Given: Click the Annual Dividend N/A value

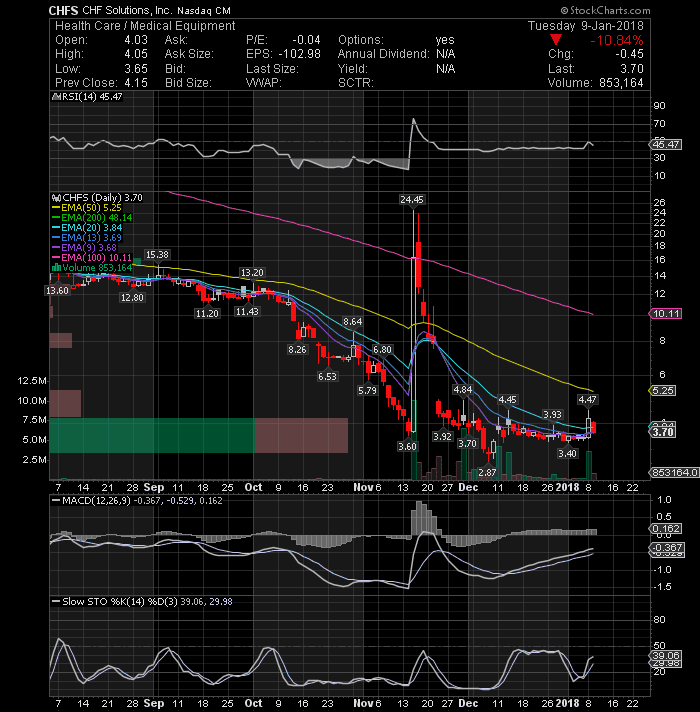Looking at the screenshot, I should click(445, 54).
